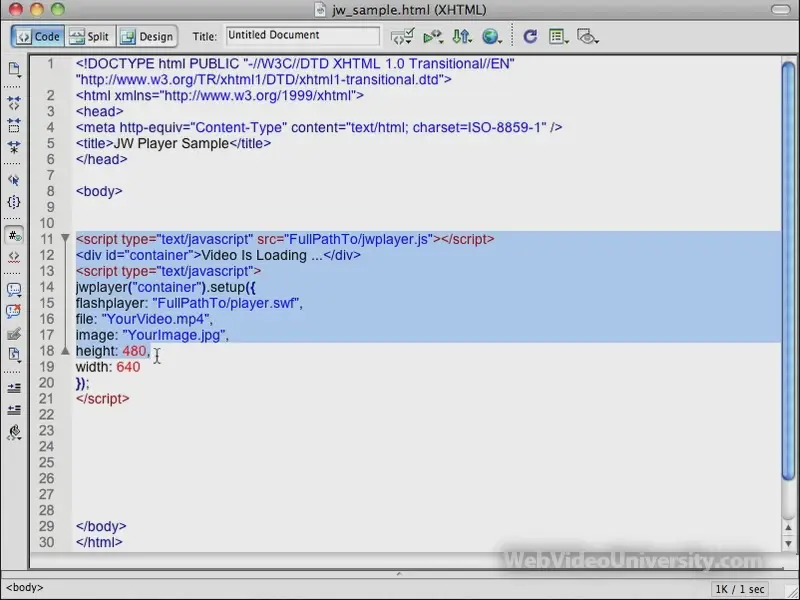Click the 'YourVideo.mp4' file string

[x=155, y=319]
